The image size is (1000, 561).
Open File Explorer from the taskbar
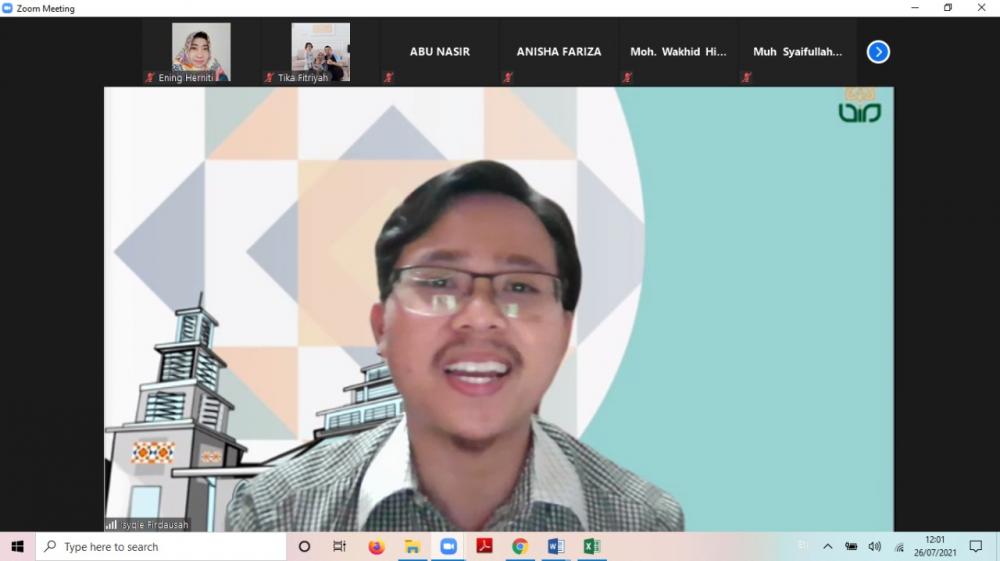pyautogui.click(x=412, y=547)
